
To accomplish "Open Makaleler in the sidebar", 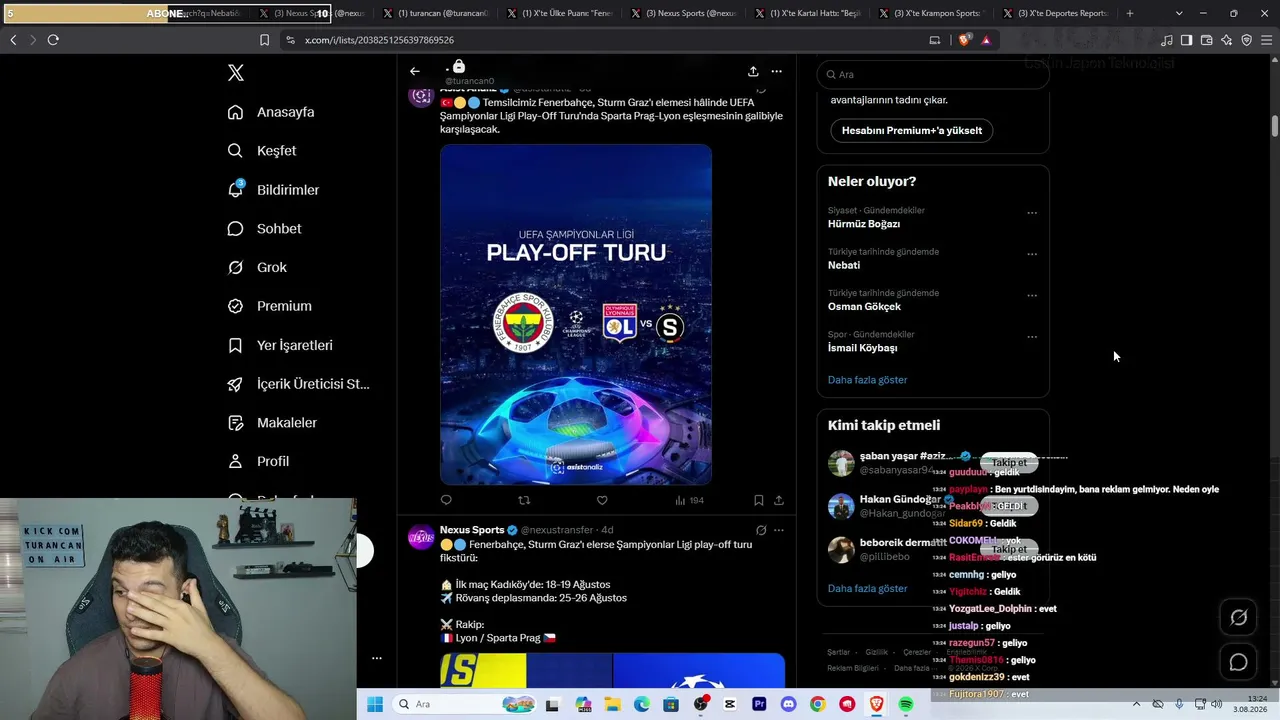I will point(272,423).
